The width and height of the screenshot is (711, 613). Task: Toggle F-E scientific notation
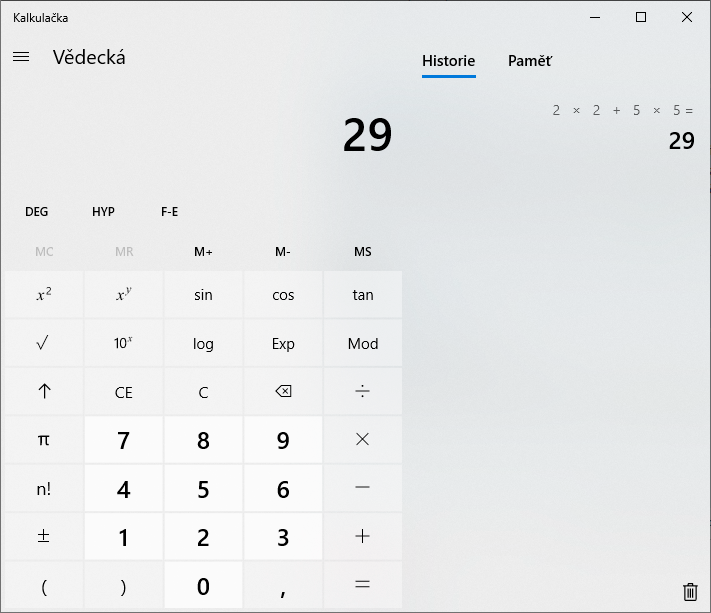tap(169, 212)
